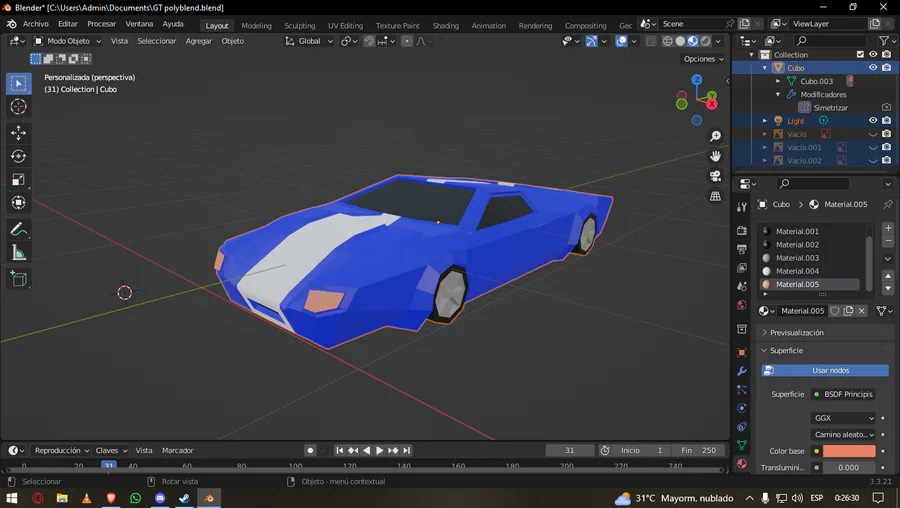Click current frame field 31
The image size is (900, 508).
pos(569,451)
